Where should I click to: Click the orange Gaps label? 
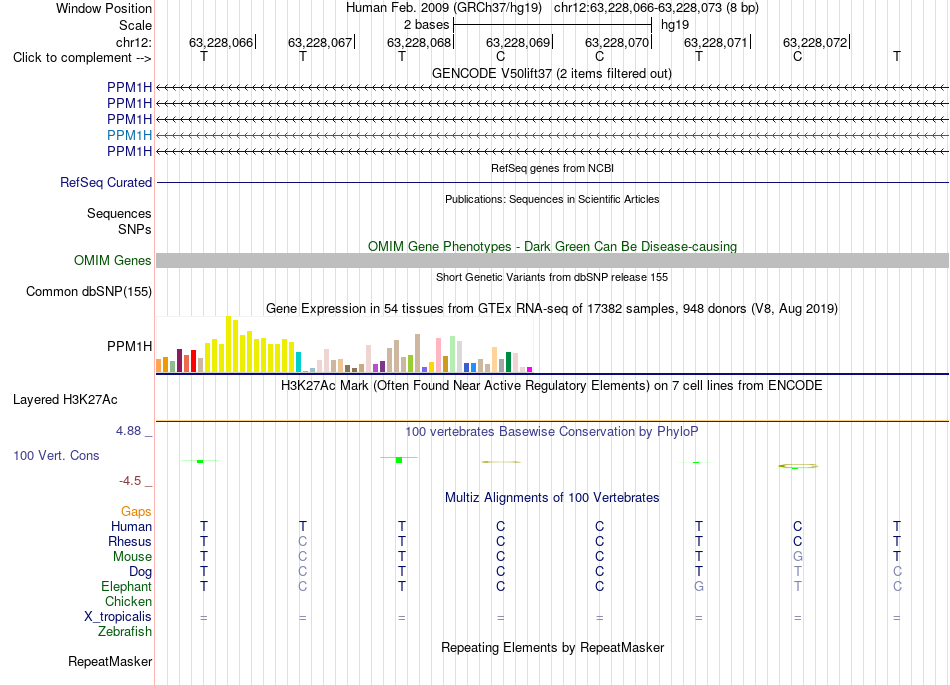click(x=136, y=512)
